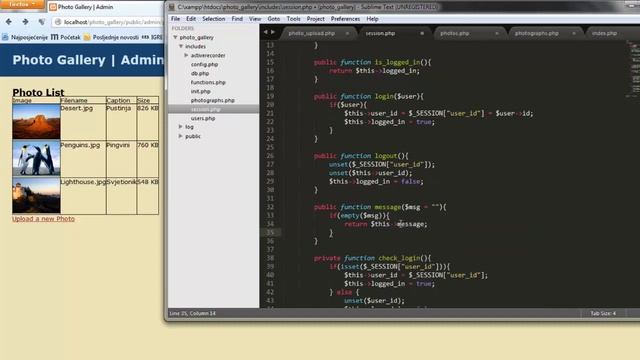
Task: Click the Firefox back arrow button
Action: point(9,22)
